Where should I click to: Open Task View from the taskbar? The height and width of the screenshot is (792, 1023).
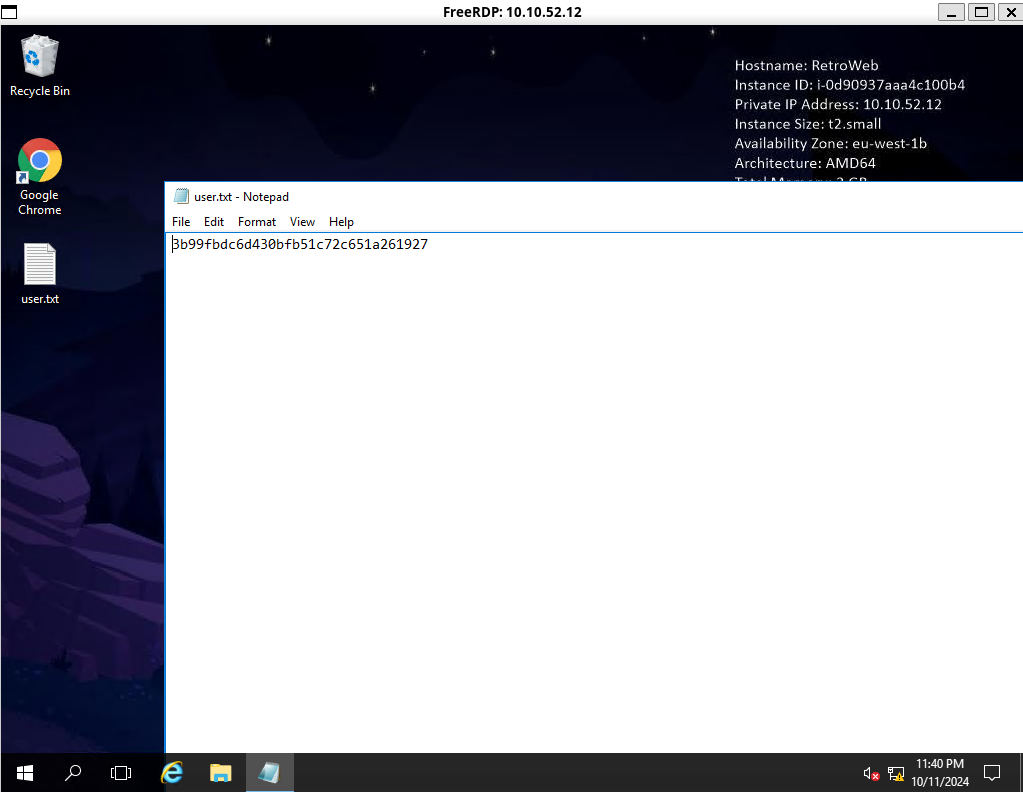click(121, 773)
